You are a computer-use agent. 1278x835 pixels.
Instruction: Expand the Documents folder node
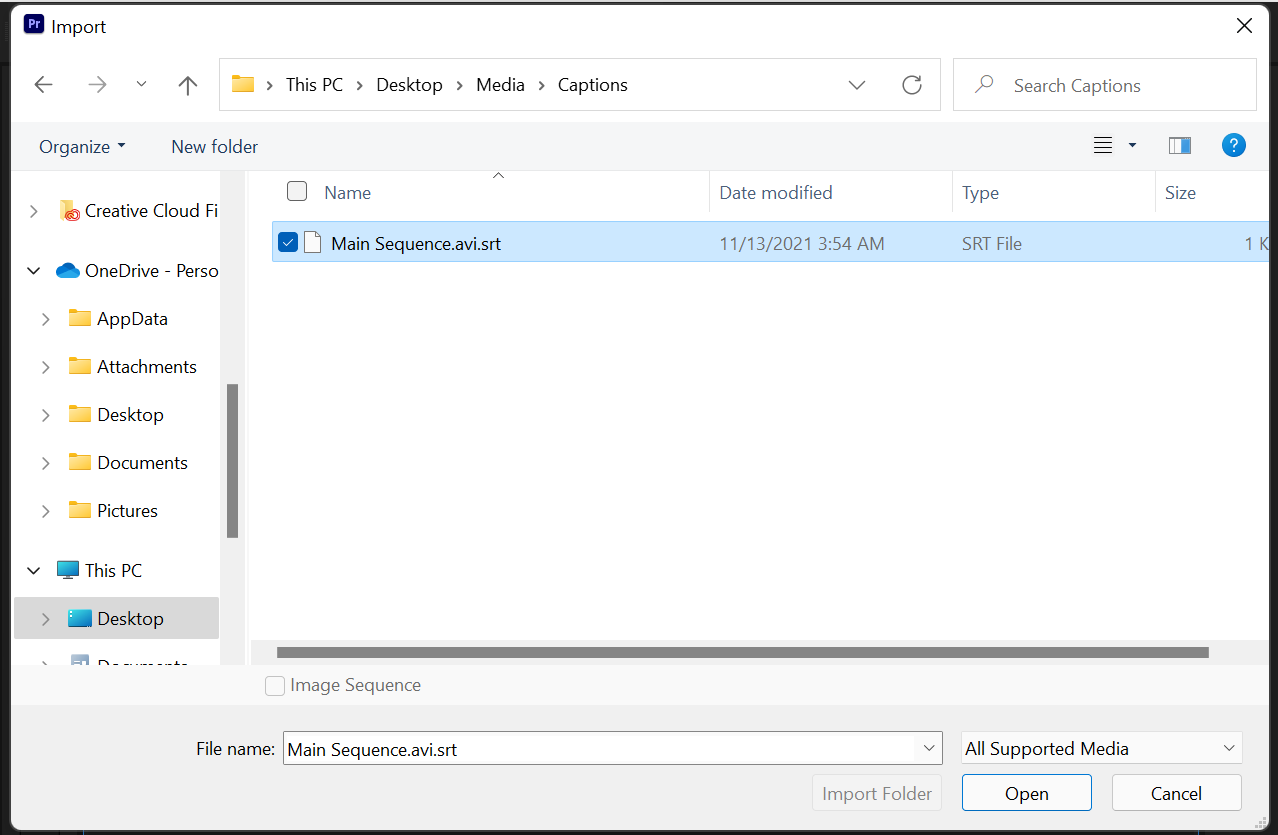click(46, 463)
